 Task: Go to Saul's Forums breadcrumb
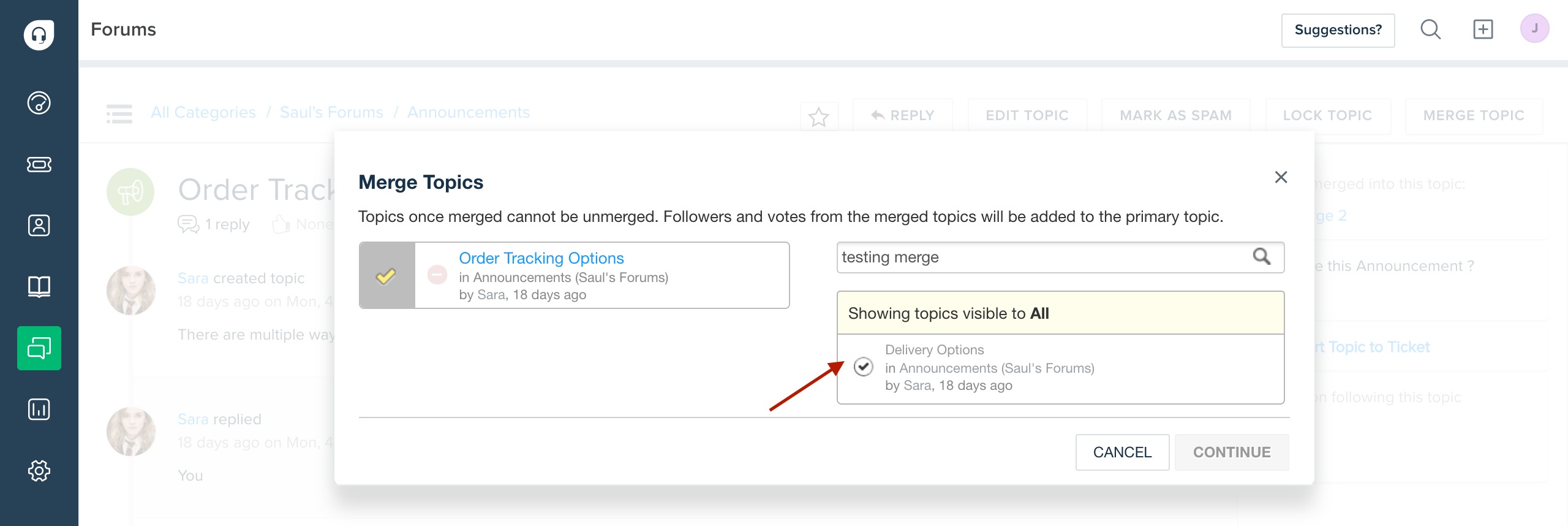(x=331, y=113)
